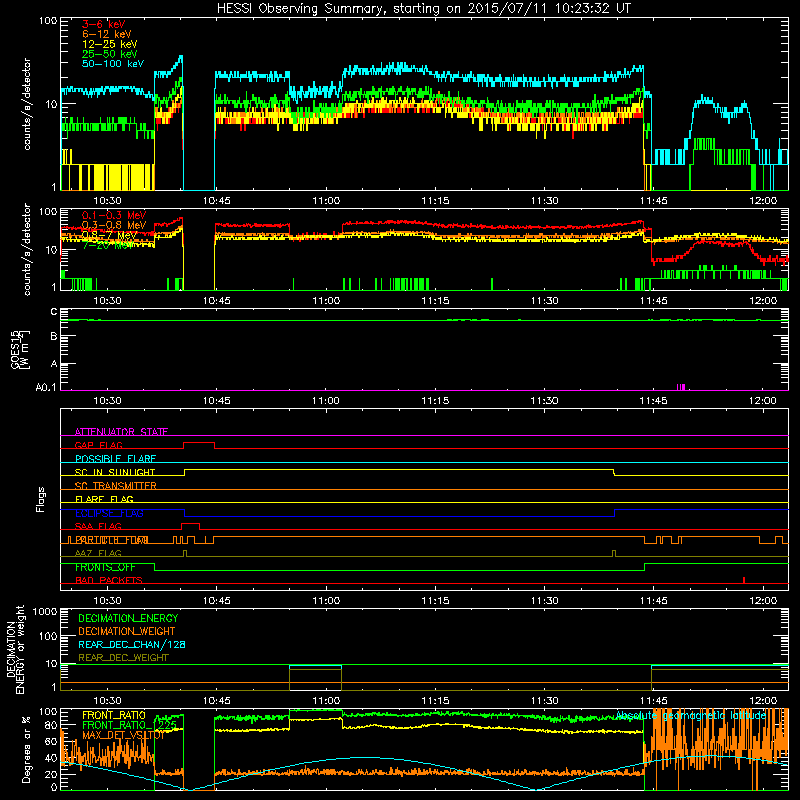Click the FLARE_FLAG label
800x800 pixels.
tap(104, 499)
